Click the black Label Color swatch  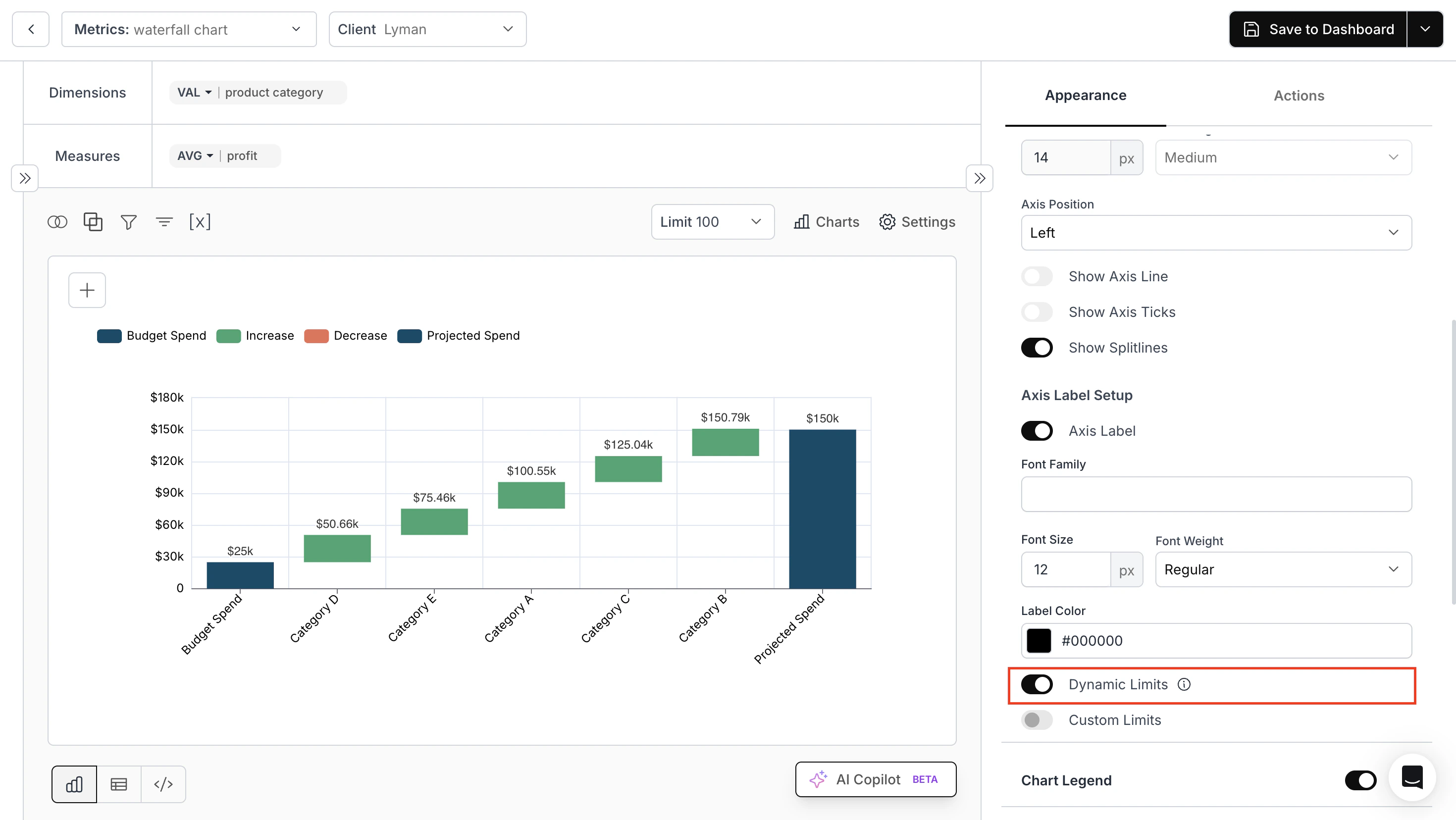(x=1039, y=640)
